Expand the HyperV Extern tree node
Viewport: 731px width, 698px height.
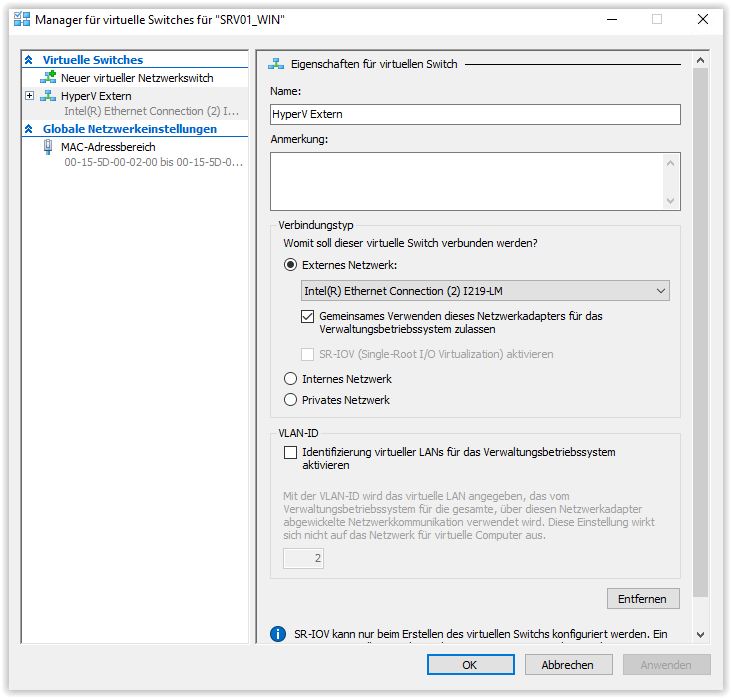point(29,96)
